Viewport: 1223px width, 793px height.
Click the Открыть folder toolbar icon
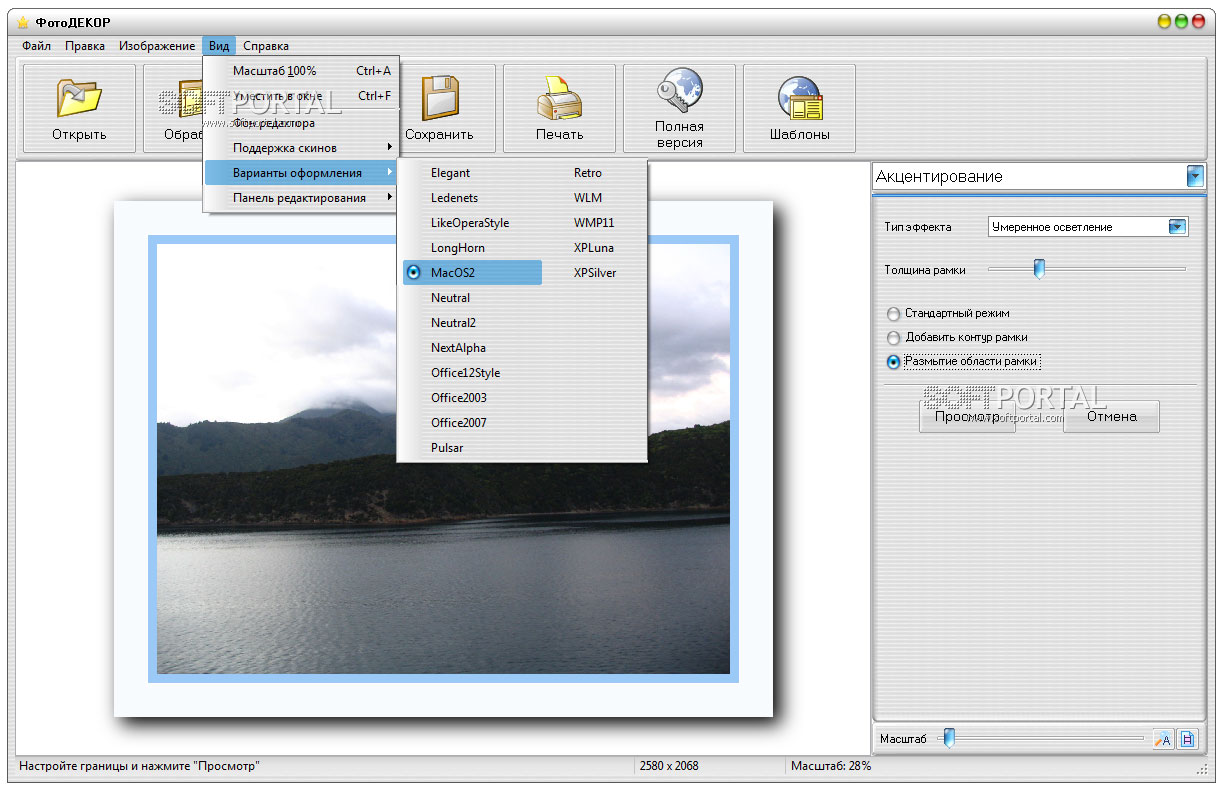(79, 100)
